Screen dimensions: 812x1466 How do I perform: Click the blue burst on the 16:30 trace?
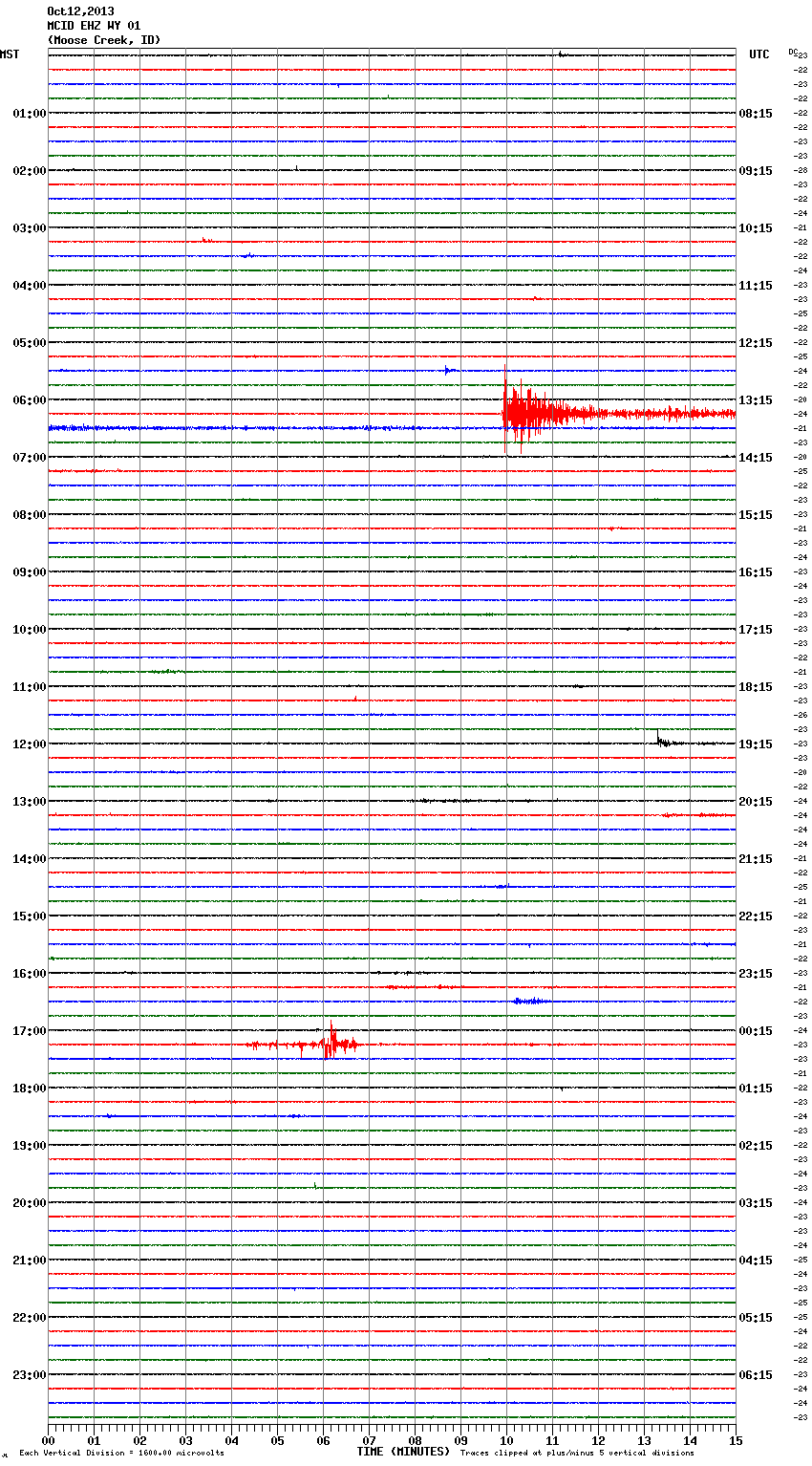531,1001
